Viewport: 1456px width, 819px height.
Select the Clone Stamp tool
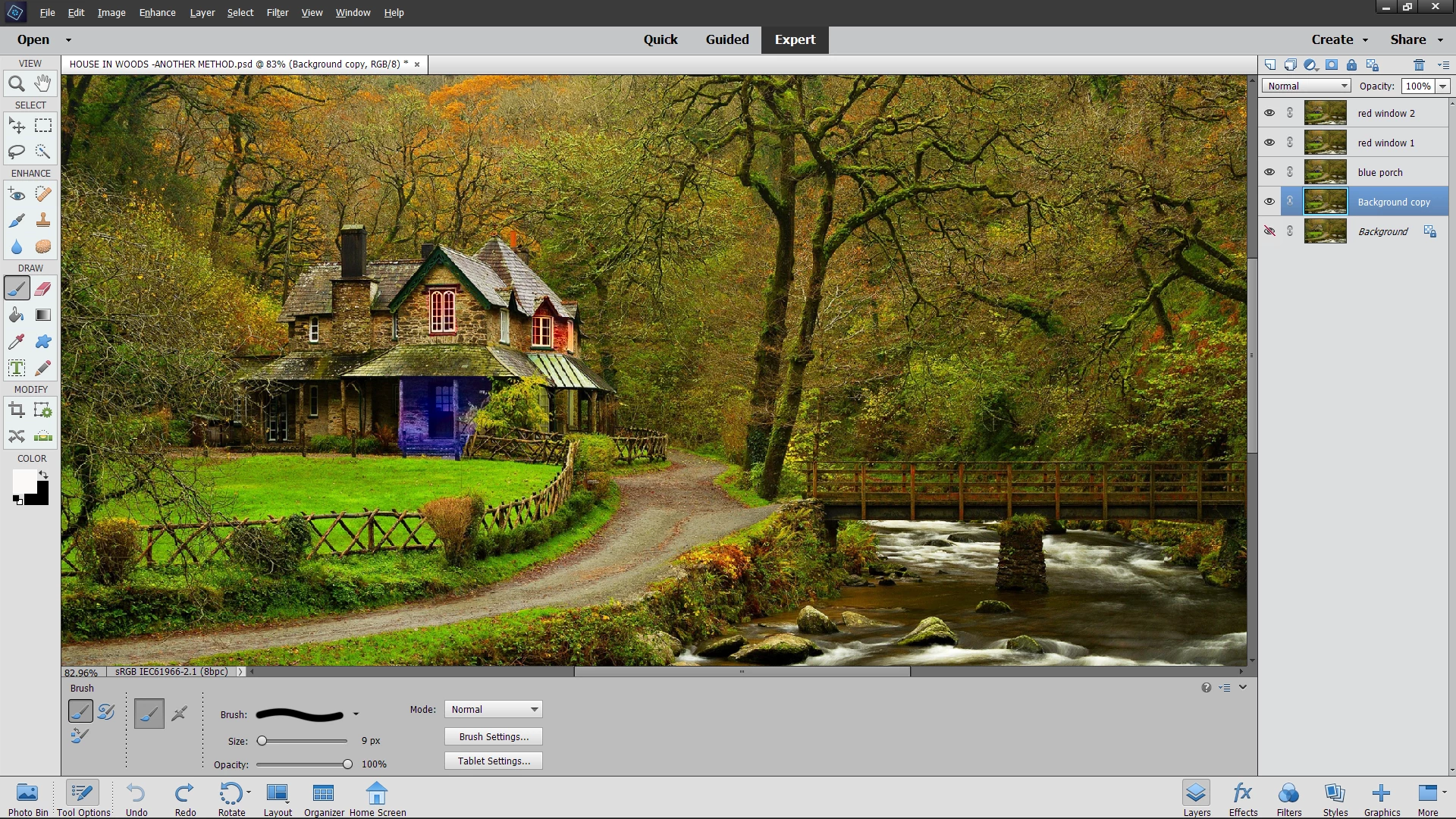[x=43, y=221]
